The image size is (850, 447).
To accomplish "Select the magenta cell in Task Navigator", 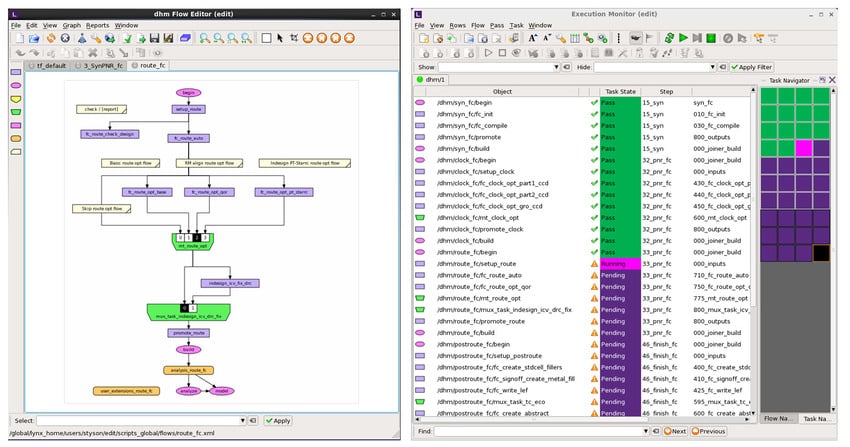I will [803, 148].
